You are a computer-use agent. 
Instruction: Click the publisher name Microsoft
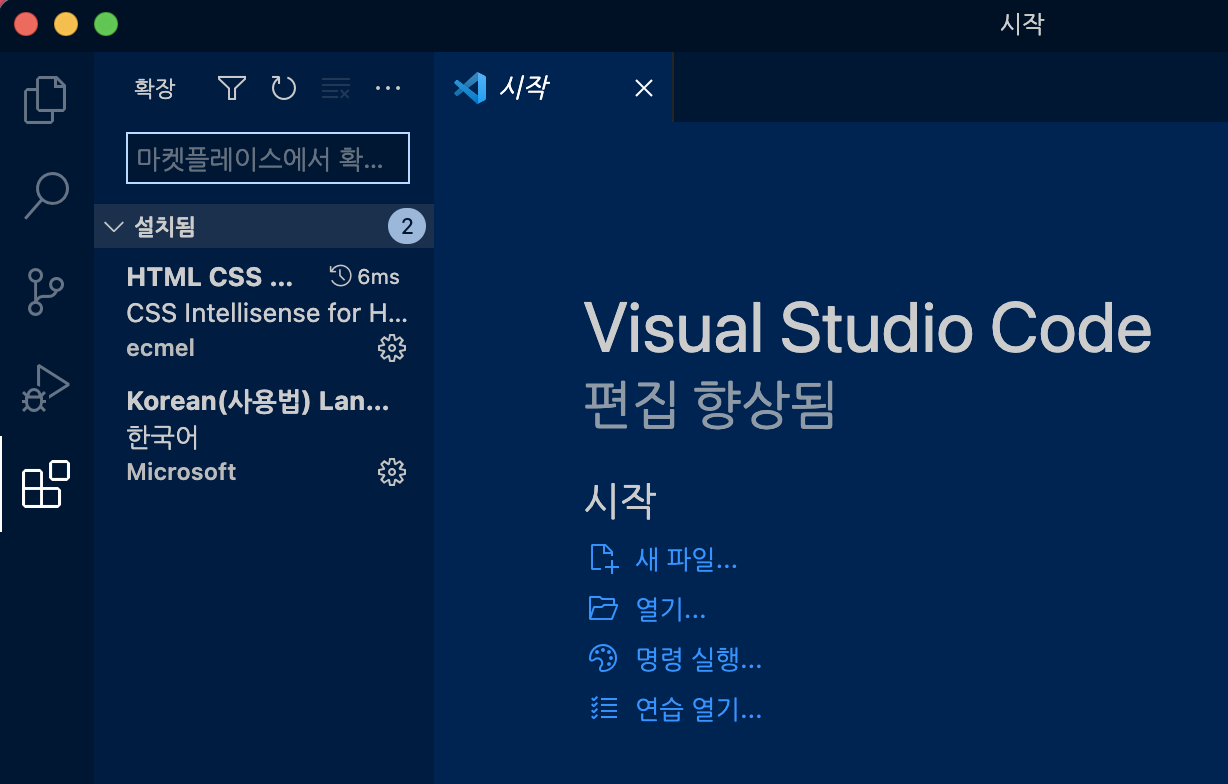tap(181, 472)
